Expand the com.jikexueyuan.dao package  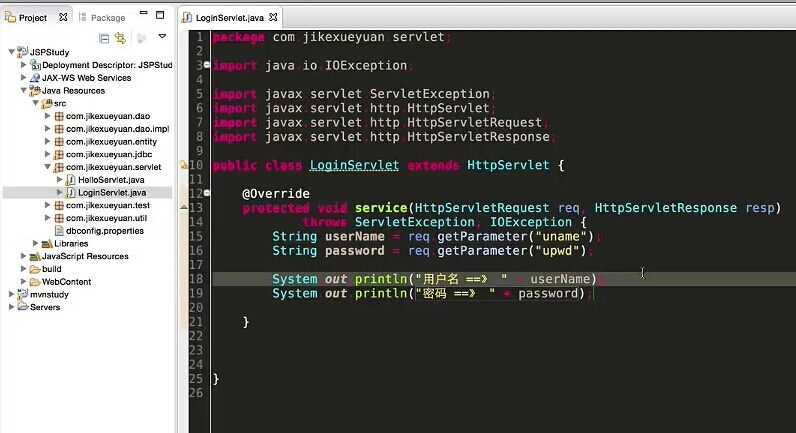click(x=48, y=116)
